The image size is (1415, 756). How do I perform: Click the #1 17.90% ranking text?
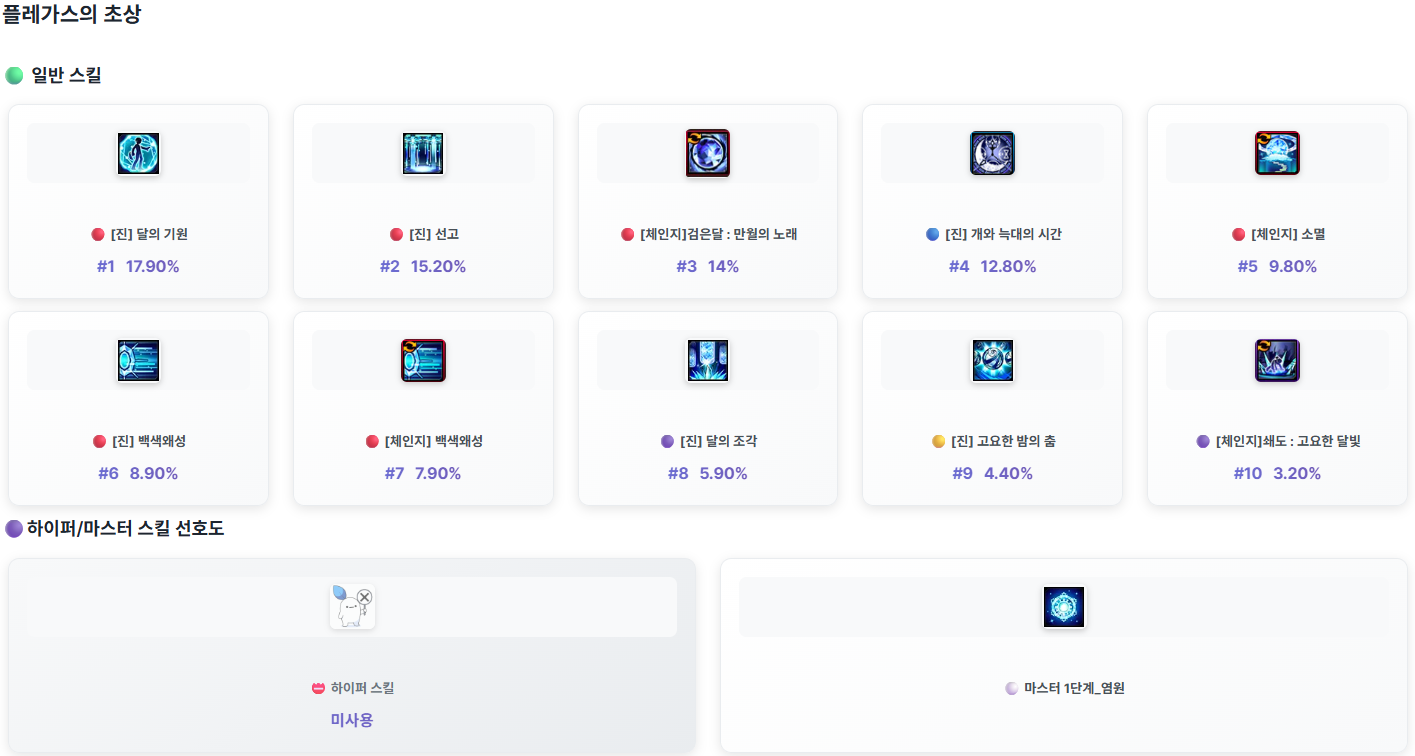tap(138, 267)
